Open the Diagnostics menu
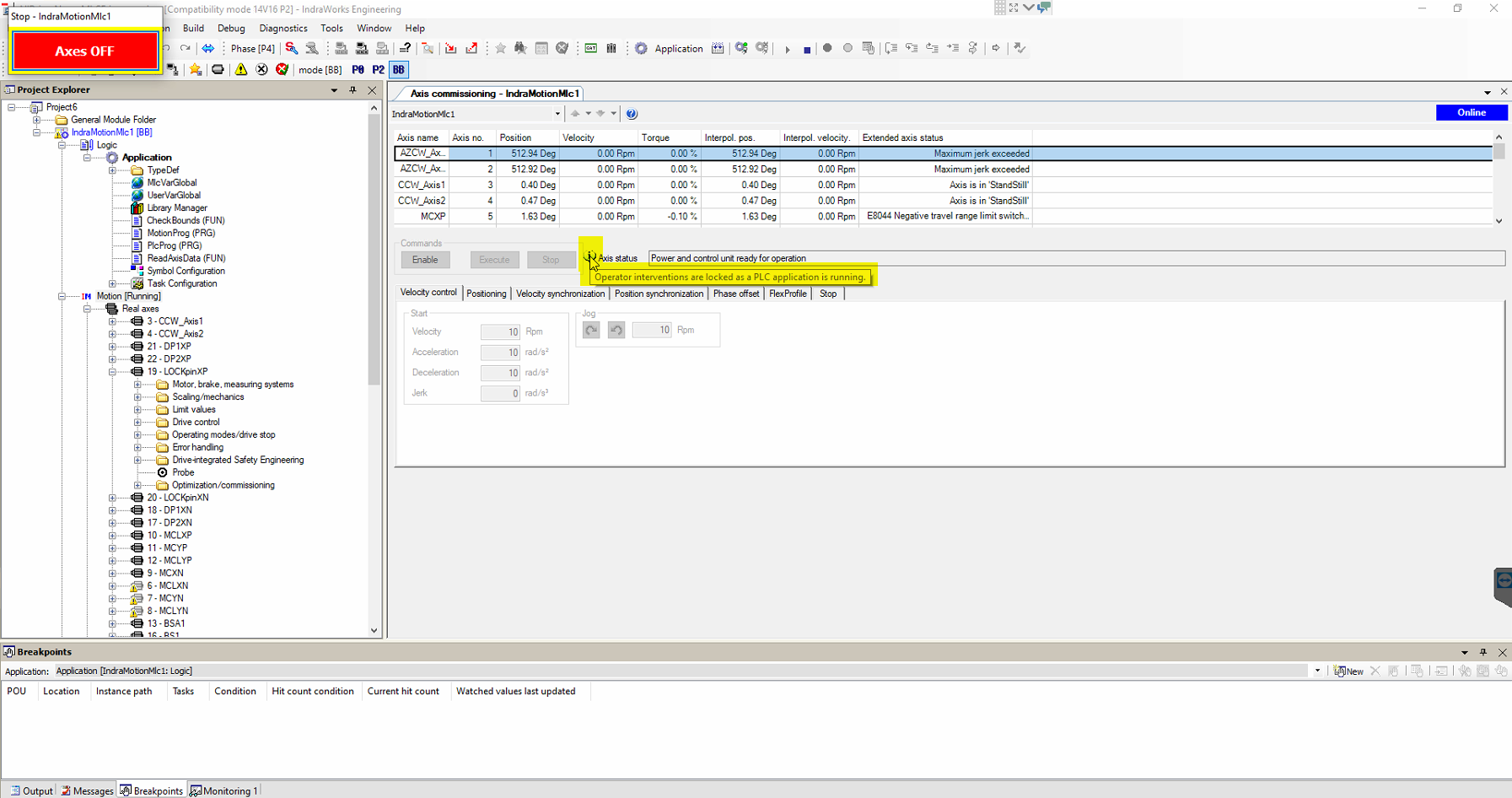Image resolution: width=1512 pixels, height=798 pixels. point(283,28)
